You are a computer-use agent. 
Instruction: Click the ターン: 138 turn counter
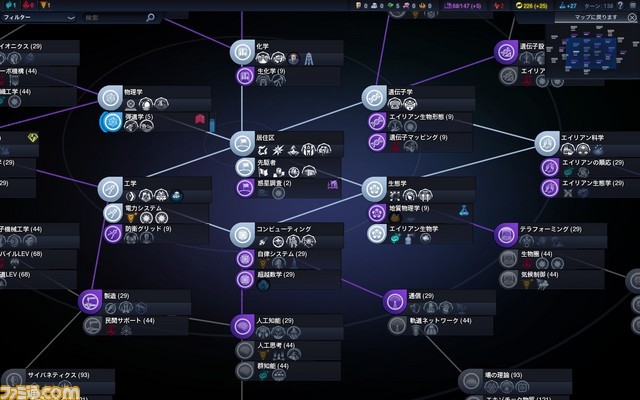point(598,6)
